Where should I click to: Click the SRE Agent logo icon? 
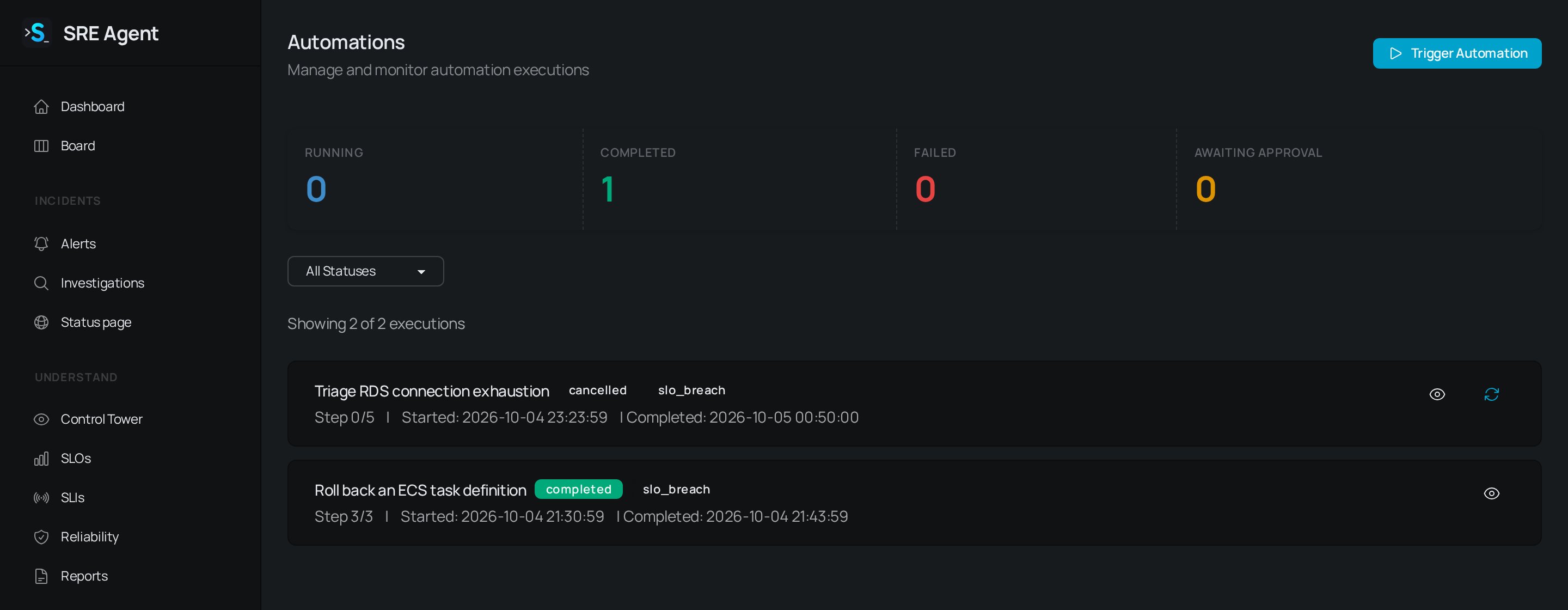tap(36, 33)
